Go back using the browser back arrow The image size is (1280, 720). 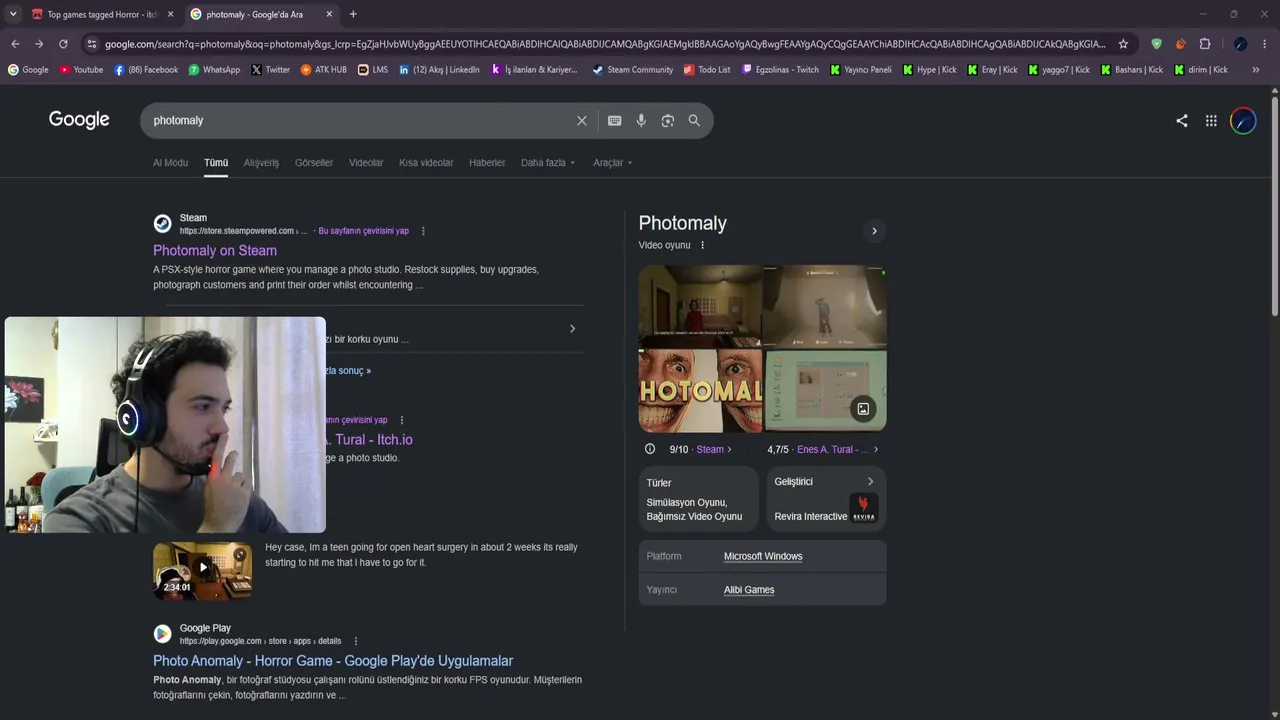(x=15, y=44)
